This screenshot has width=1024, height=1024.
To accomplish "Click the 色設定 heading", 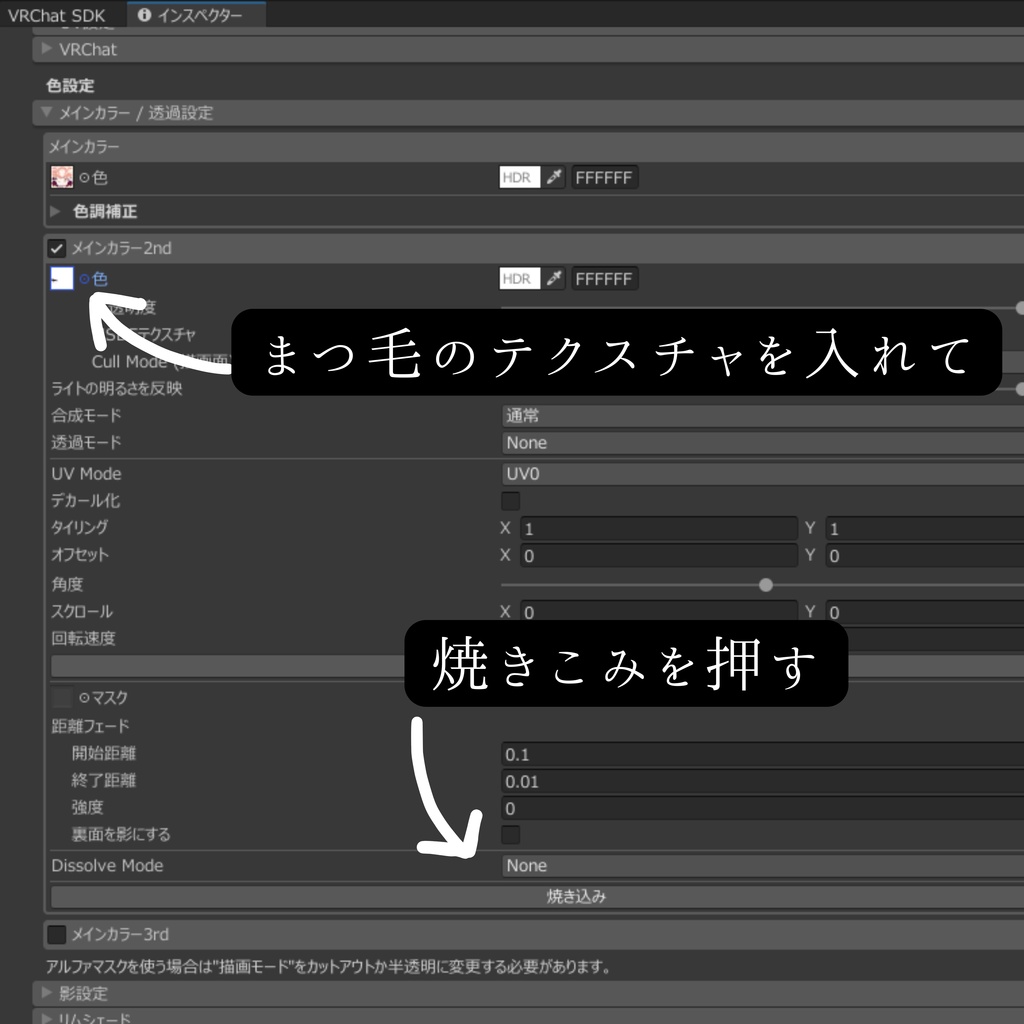I will (71, 86).
